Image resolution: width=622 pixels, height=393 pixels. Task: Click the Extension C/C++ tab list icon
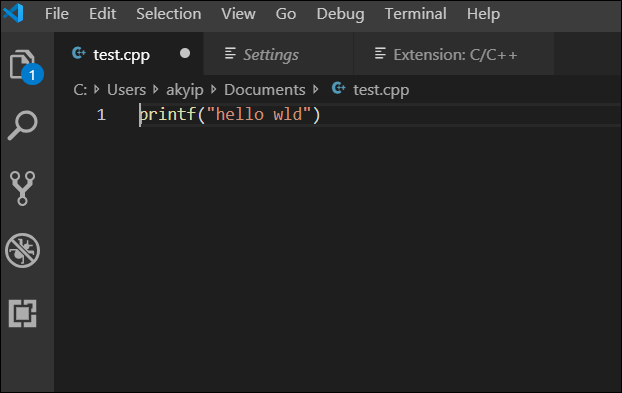coord(380,54)
